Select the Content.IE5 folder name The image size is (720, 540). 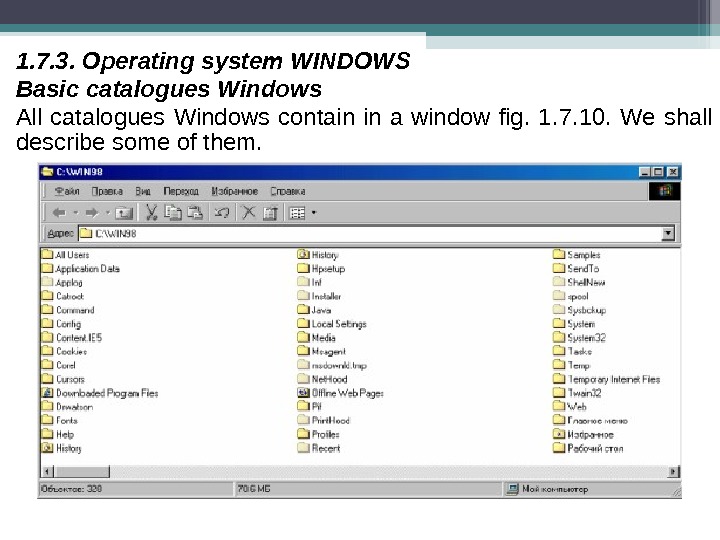coord(79,338)
